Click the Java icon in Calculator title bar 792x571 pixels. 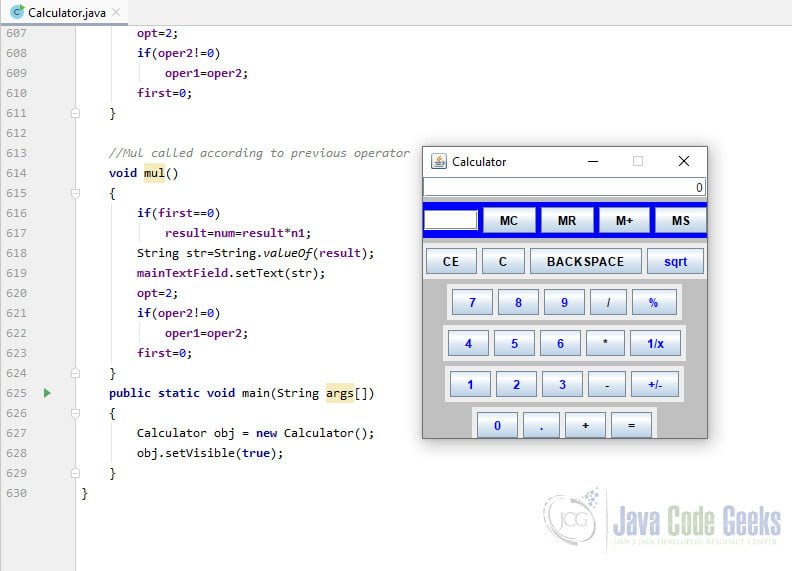click(x=438, y=161)
